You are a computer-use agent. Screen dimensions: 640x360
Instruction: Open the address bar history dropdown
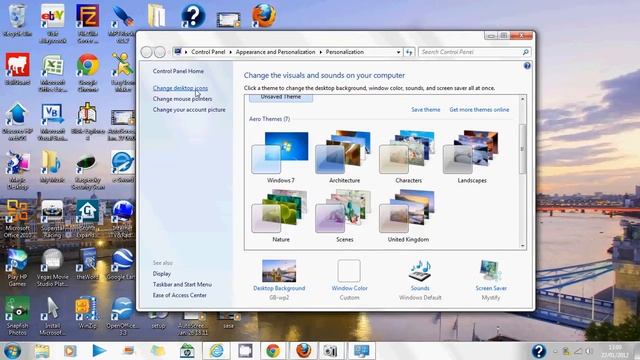tap(398, 52)
